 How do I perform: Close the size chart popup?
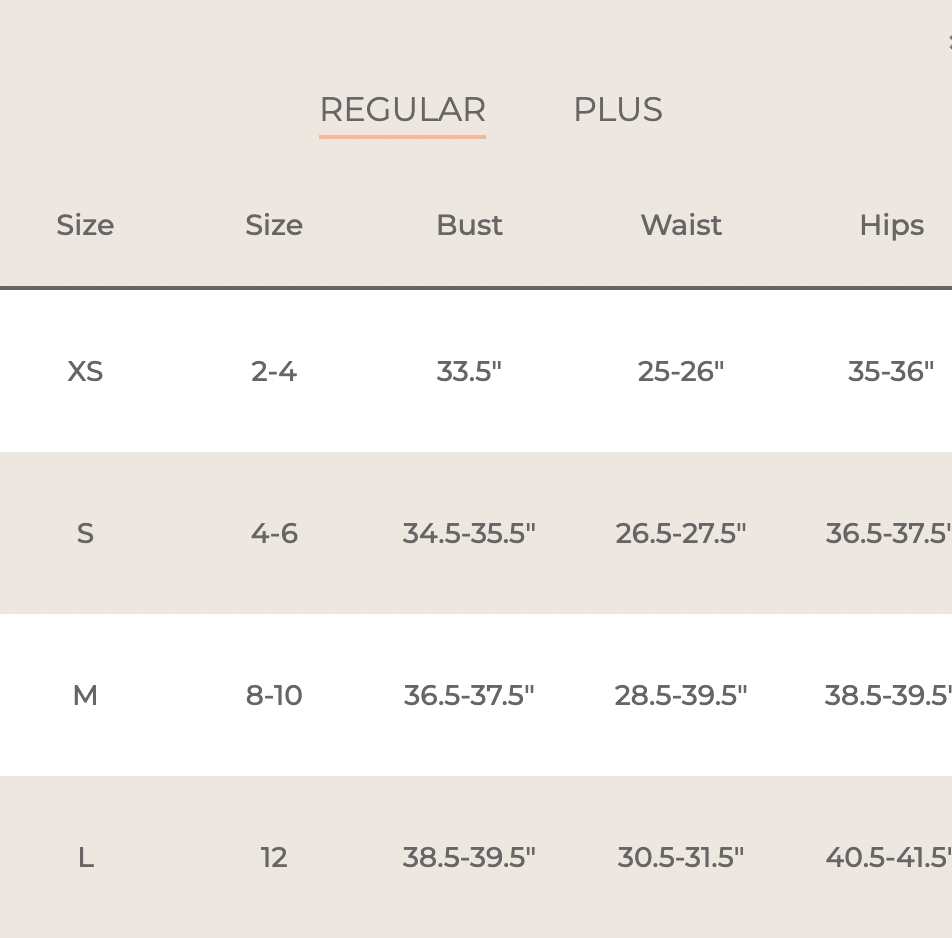coord(948,41)
